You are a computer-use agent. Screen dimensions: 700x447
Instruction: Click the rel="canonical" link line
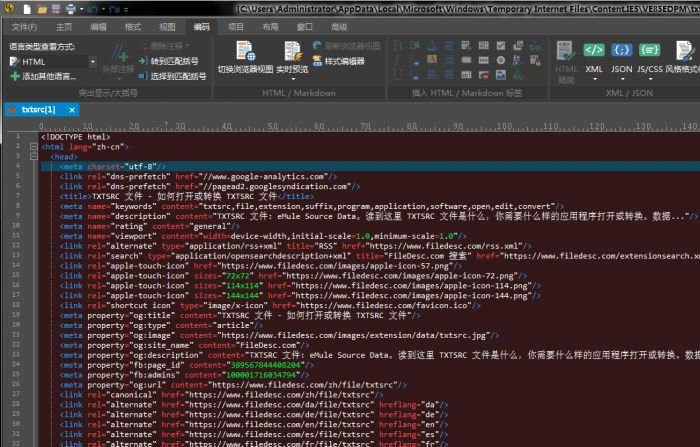(221, 395)
